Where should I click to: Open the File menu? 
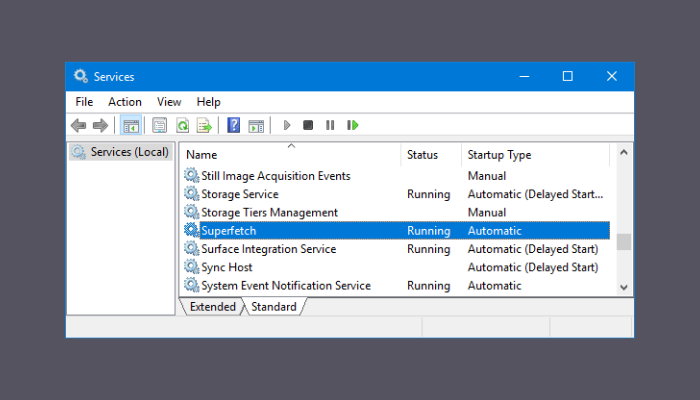(84, 102)
